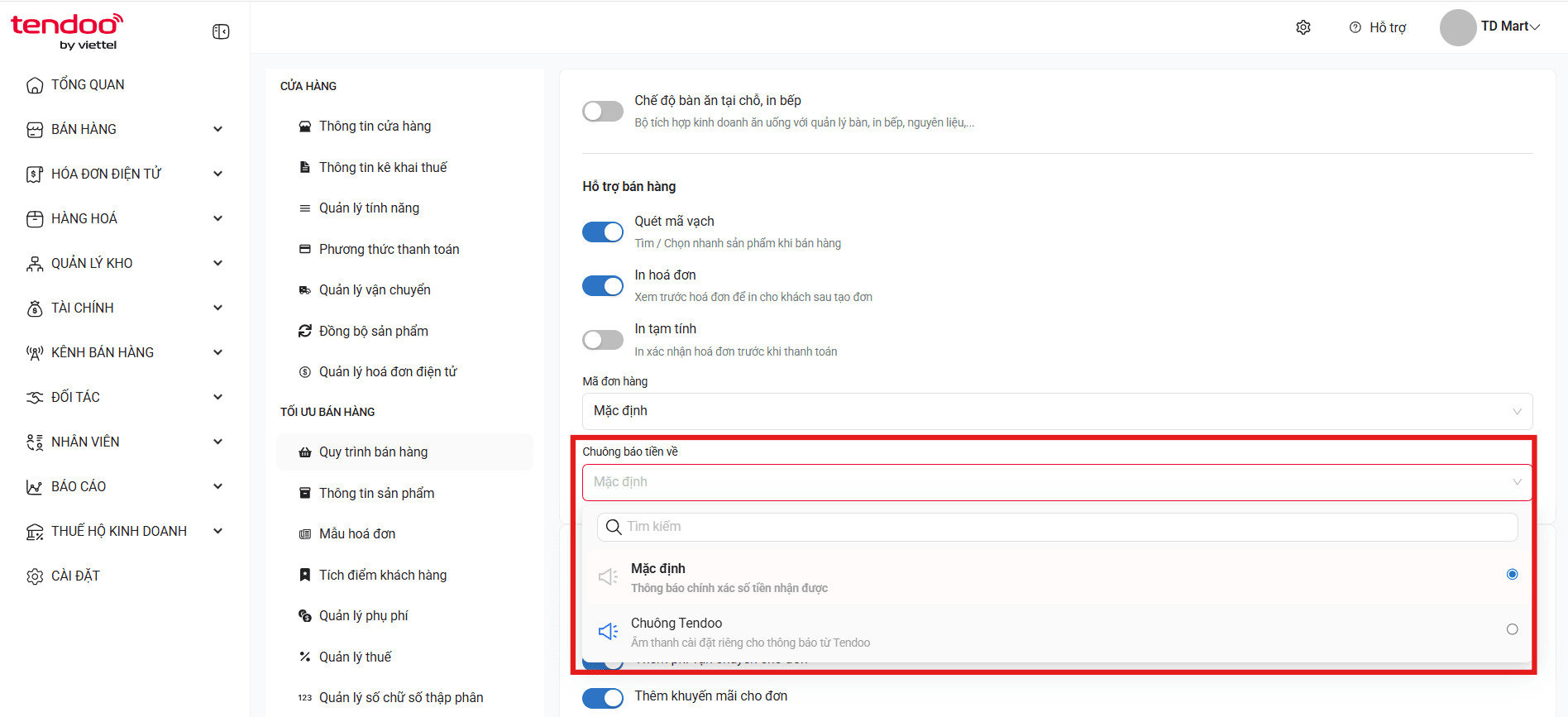Select the Chuông Tendoo radio button

(x=1512, y=629)
